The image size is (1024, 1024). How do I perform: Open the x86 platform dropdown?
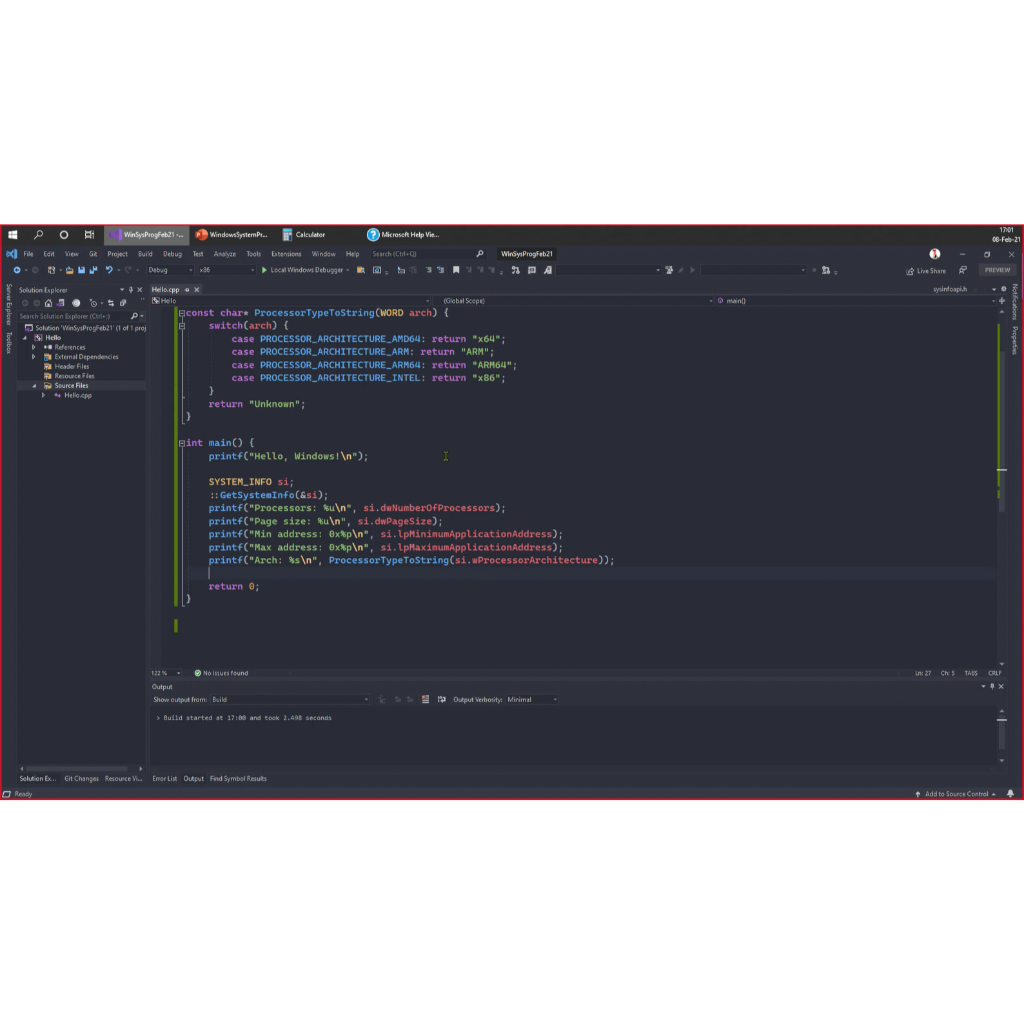click(226, 270)
